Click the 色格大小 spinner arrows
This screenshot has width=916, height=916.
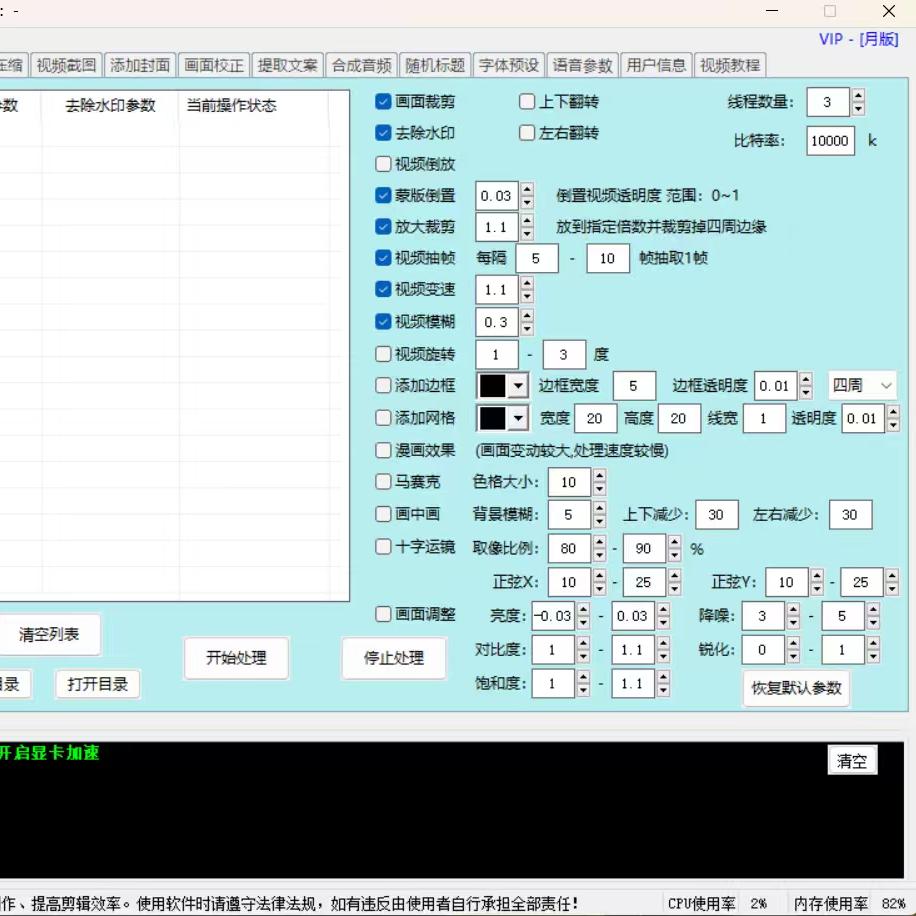pyautogui.click(x=599, y=482)
